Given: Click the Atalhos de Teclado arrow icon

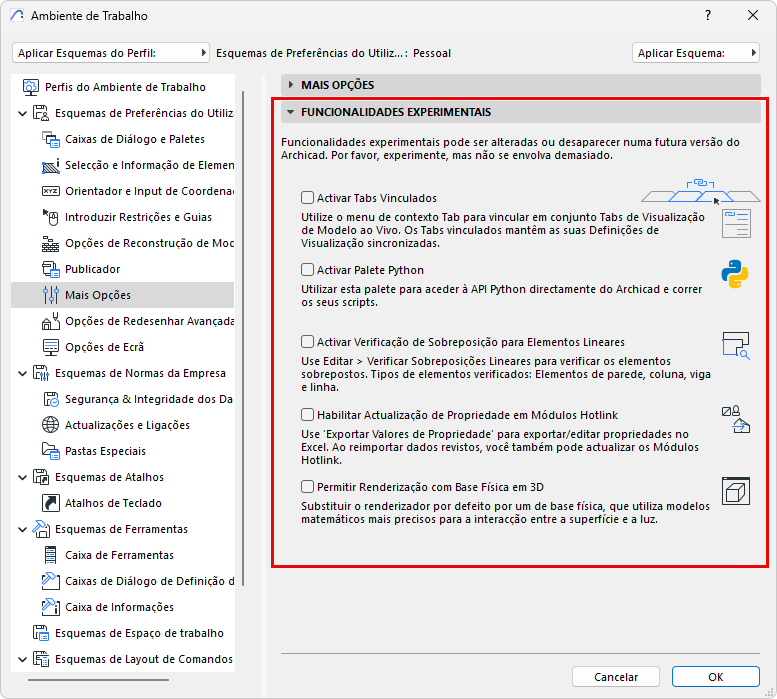Looking at the screenshot, I should pyautogui.click(x=51, y=503).
